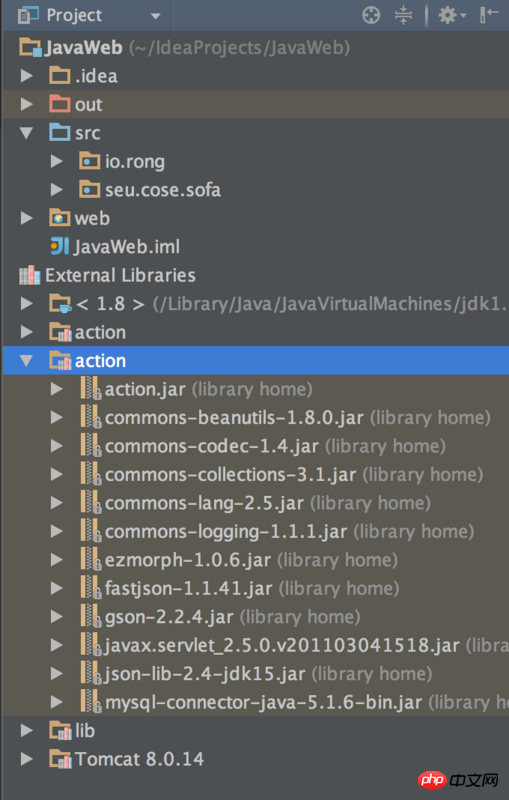This screenshot has width=509, height=800.
Task: Expand the .idea folder
Action: tap(27, 76)
